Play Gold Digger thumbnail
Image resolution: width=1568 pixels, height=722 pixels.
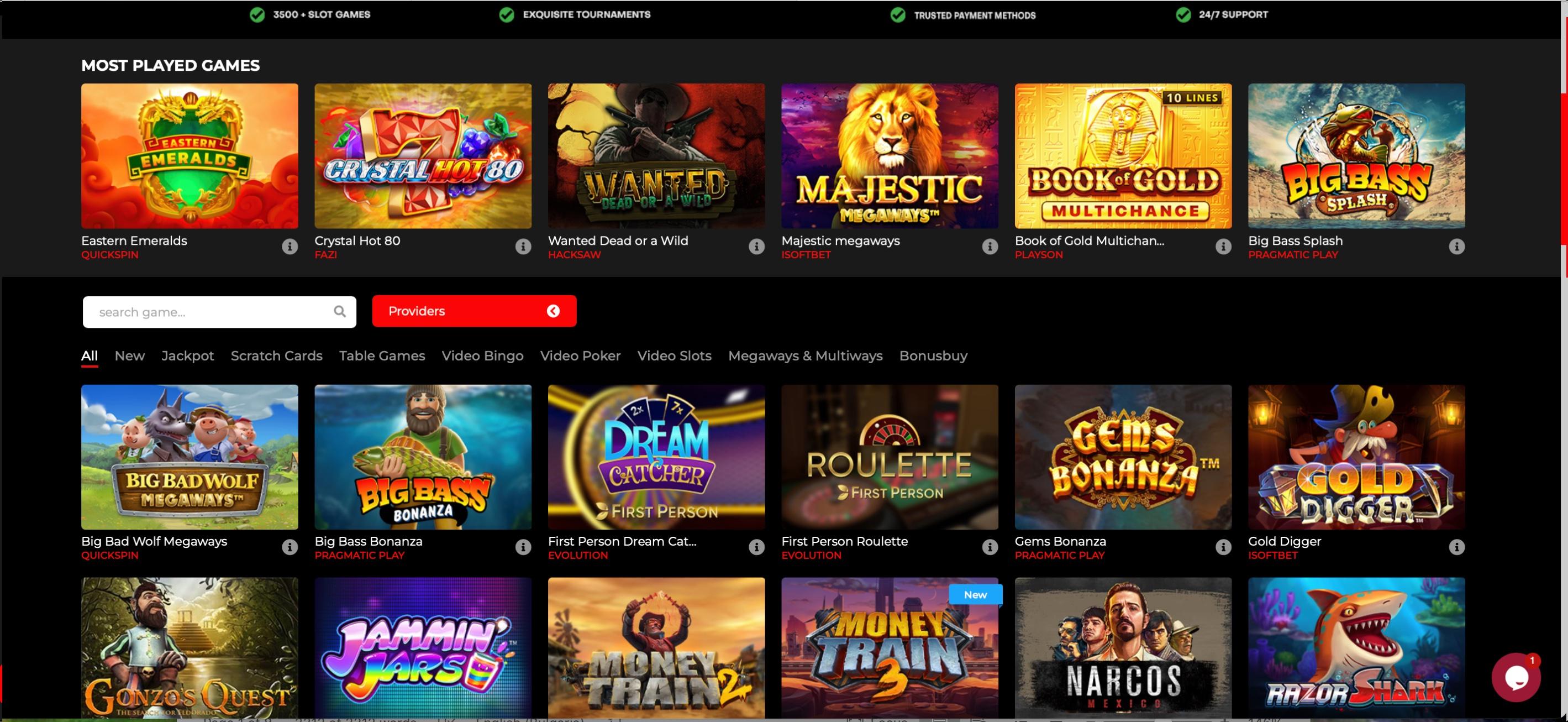pyautogui.click(x=1357, y=457)
